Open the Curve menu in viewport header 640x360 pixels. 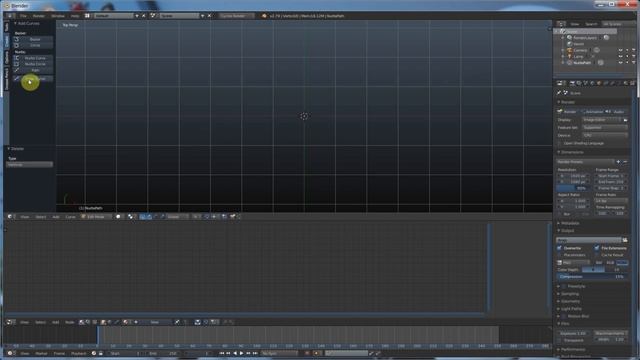click(x=71, y=217)
